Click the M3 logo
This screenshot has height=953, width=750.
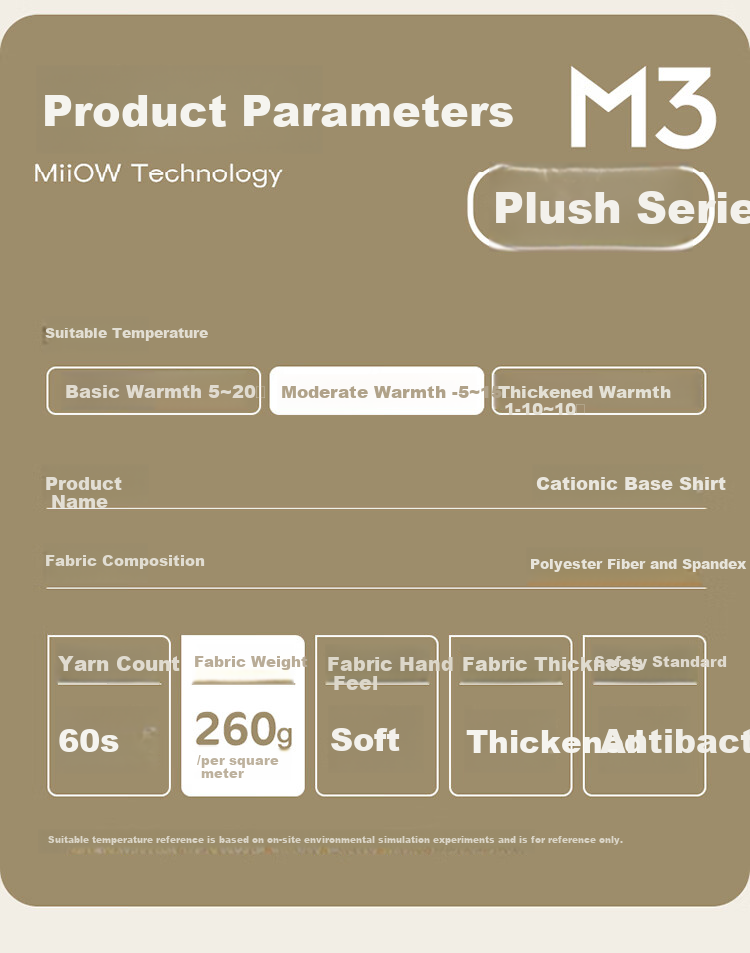(x=643, y=107)
